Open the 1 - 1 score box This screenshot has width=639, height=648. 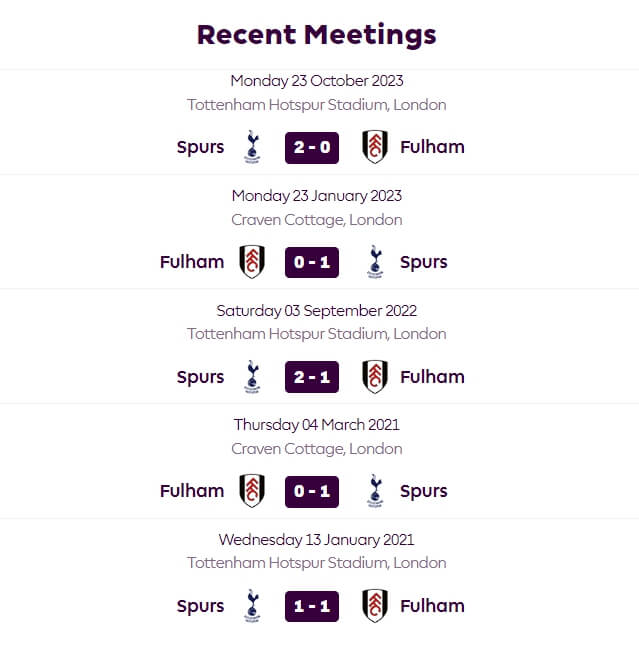[x=312, y=606]
